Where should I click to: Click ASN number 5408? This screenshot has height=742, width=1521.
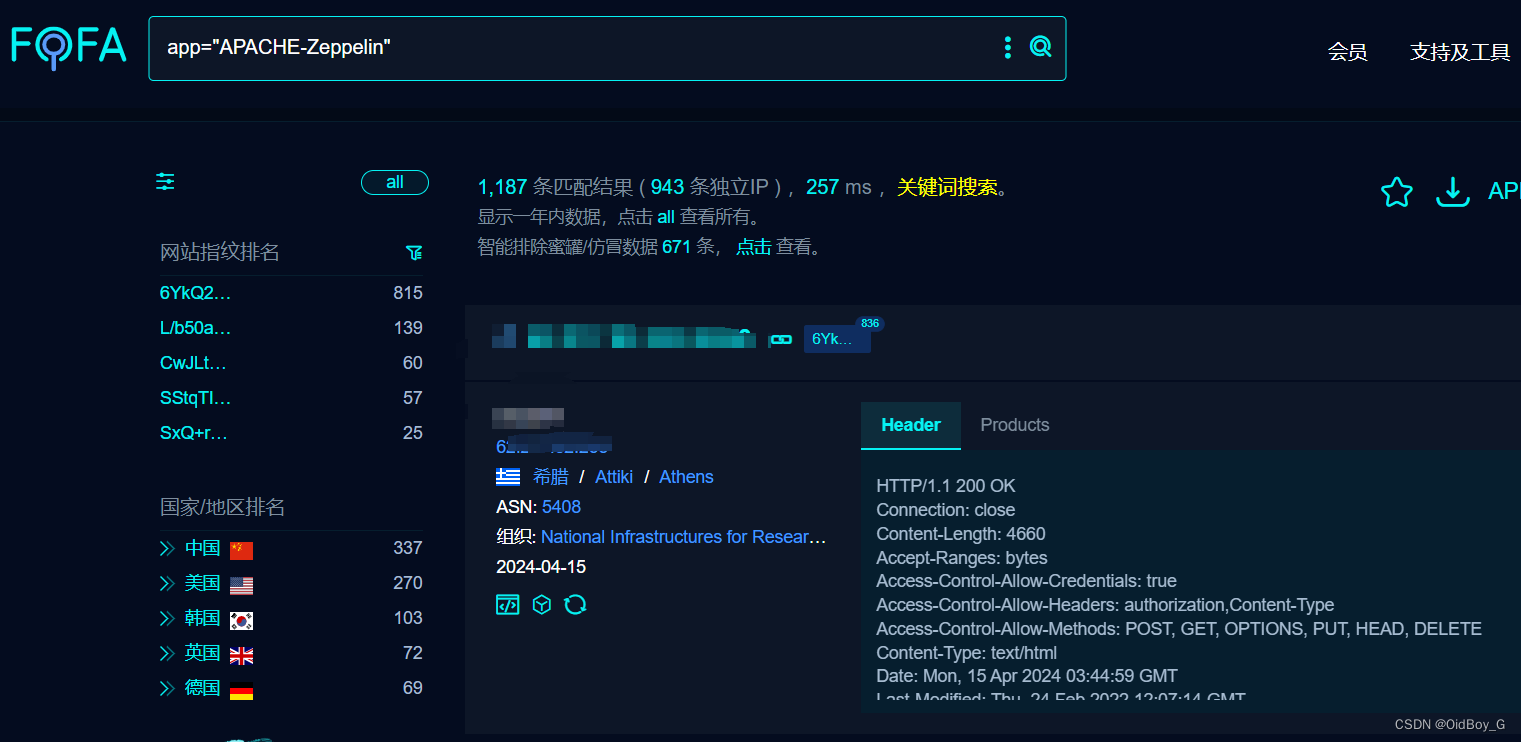[x=561, y=507]
